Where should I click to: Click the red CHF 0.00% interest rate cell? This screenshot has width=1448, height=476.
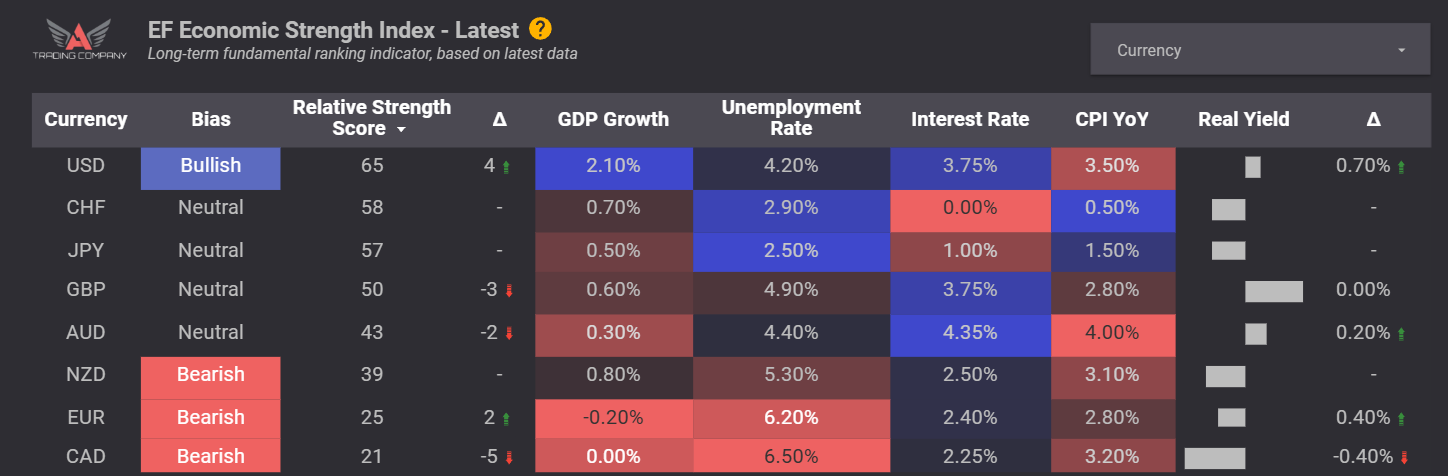pos(970,209)
